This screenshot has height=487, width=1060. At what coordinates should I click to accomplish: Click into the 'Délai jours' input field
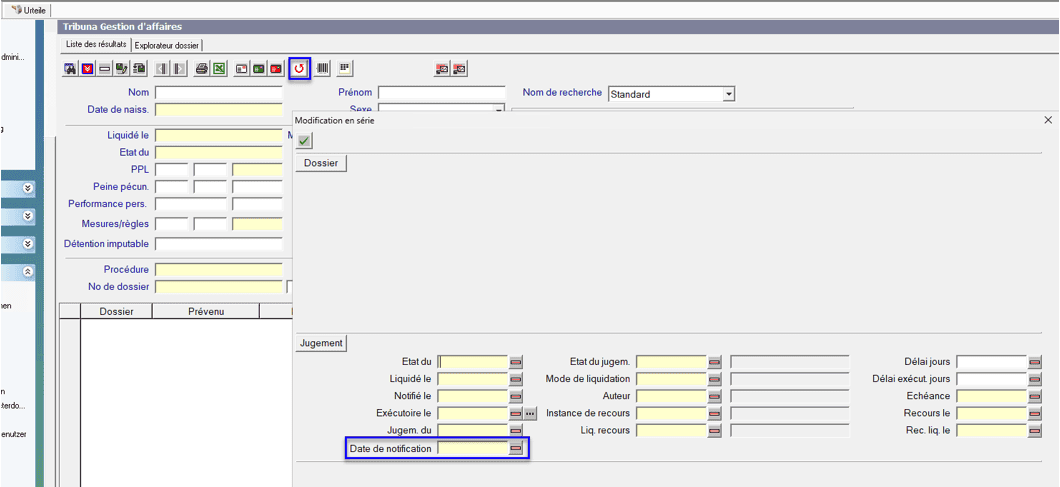[992, 362]
